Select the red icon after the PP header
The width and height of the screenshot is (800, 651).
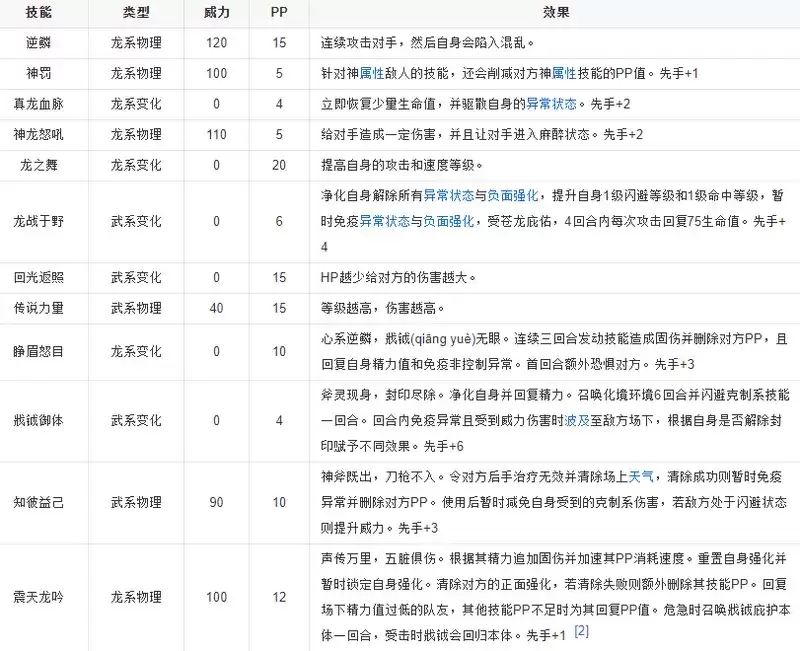[291, 10]
